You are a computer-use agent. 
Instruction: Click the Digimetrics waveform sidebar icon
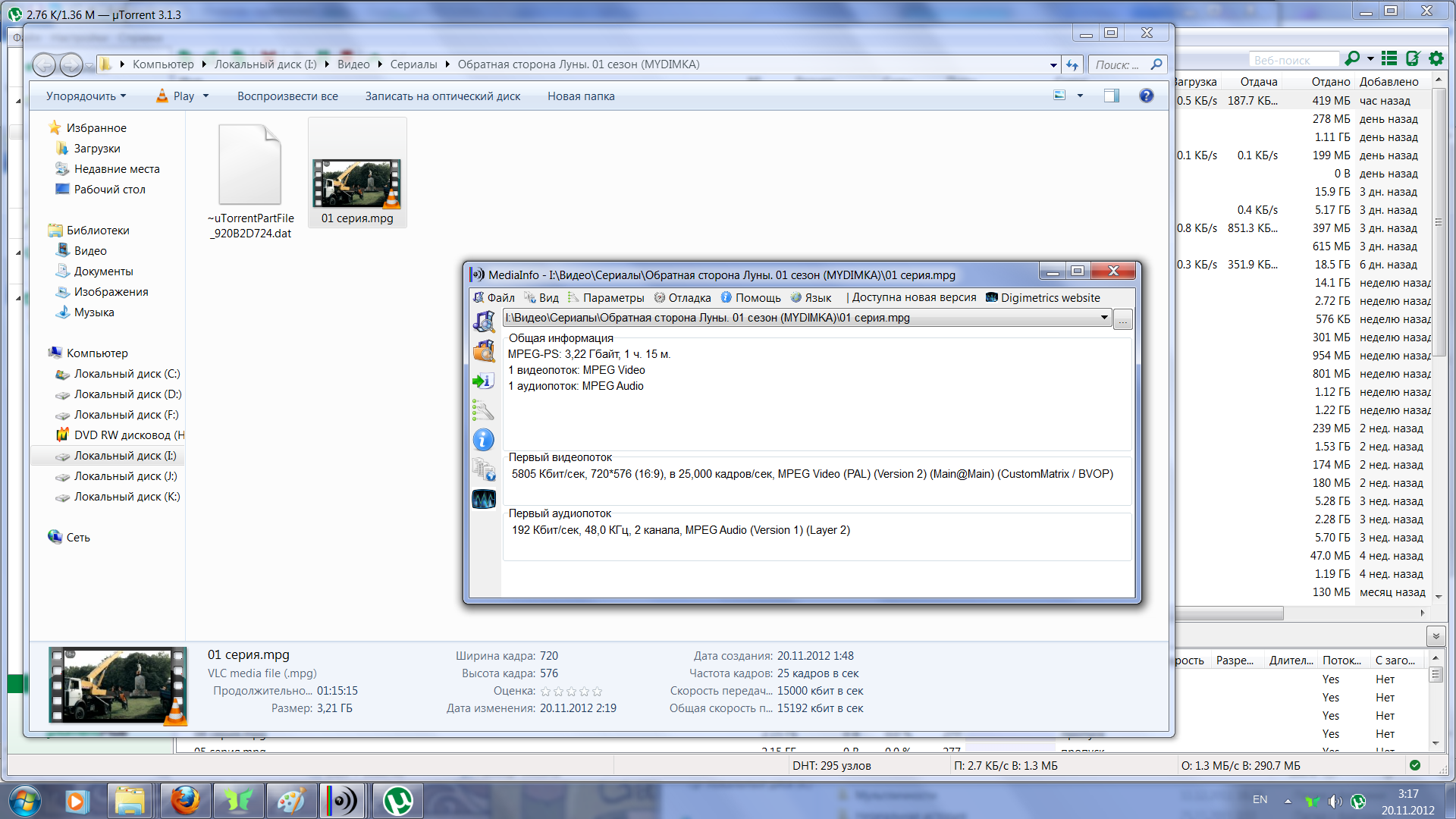[x=484, y=499]
